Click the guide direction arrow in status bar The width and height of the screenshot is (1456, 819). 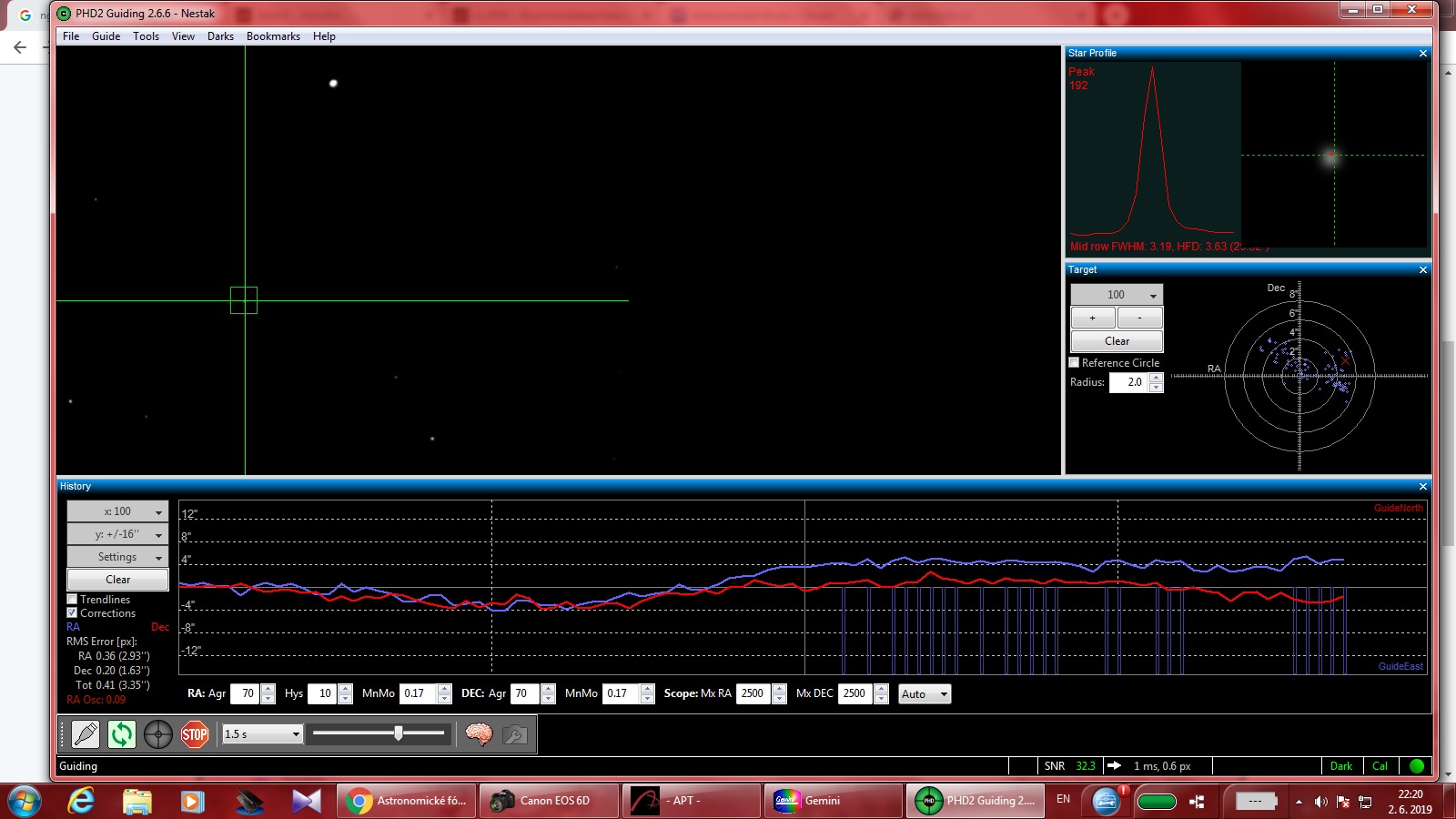(x=1114, y=766)
